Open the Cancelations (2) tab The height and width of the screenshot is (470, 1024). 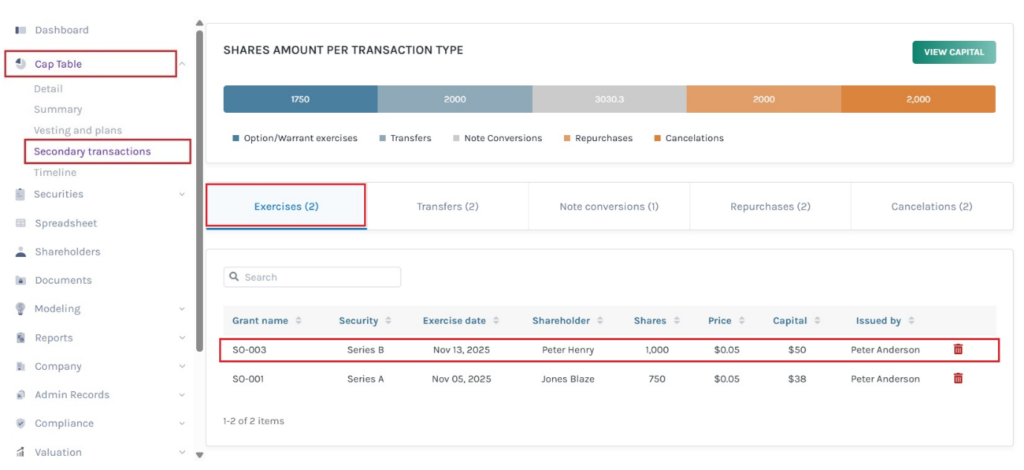click(x=932, y=206)
